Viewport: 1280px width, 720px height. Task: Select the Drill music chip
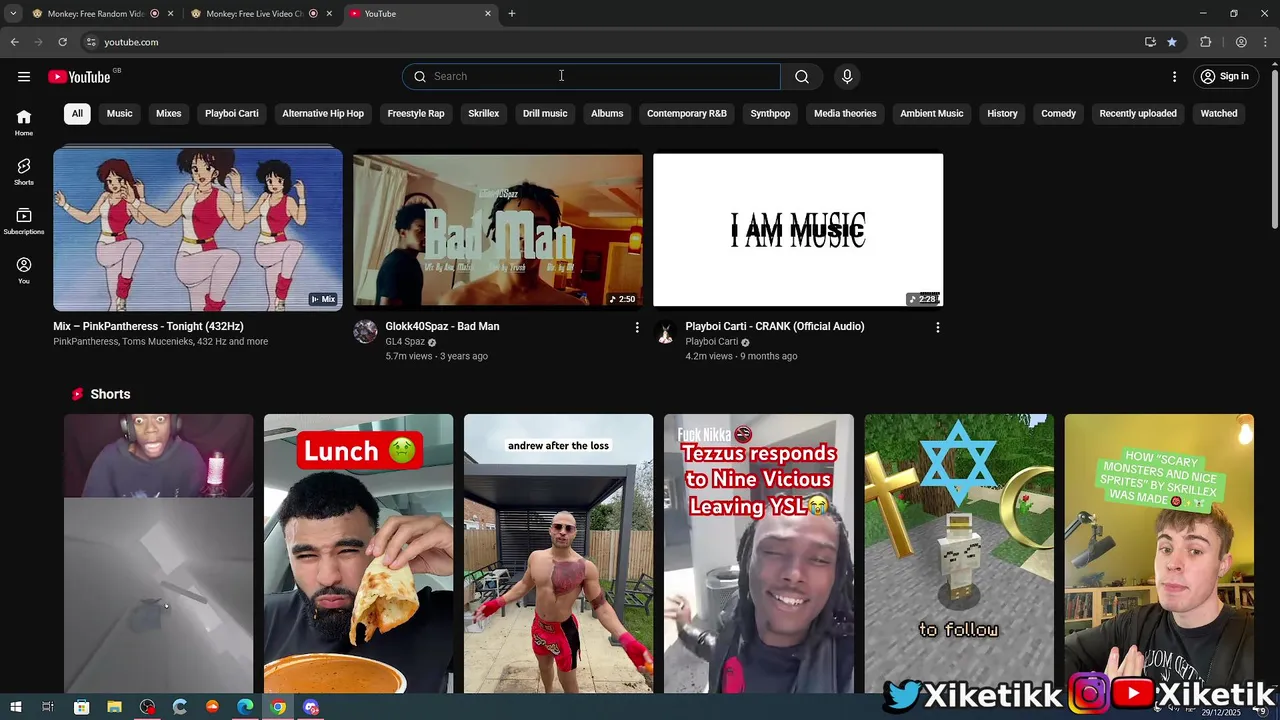pyautogui.click(x=545, y=114)
